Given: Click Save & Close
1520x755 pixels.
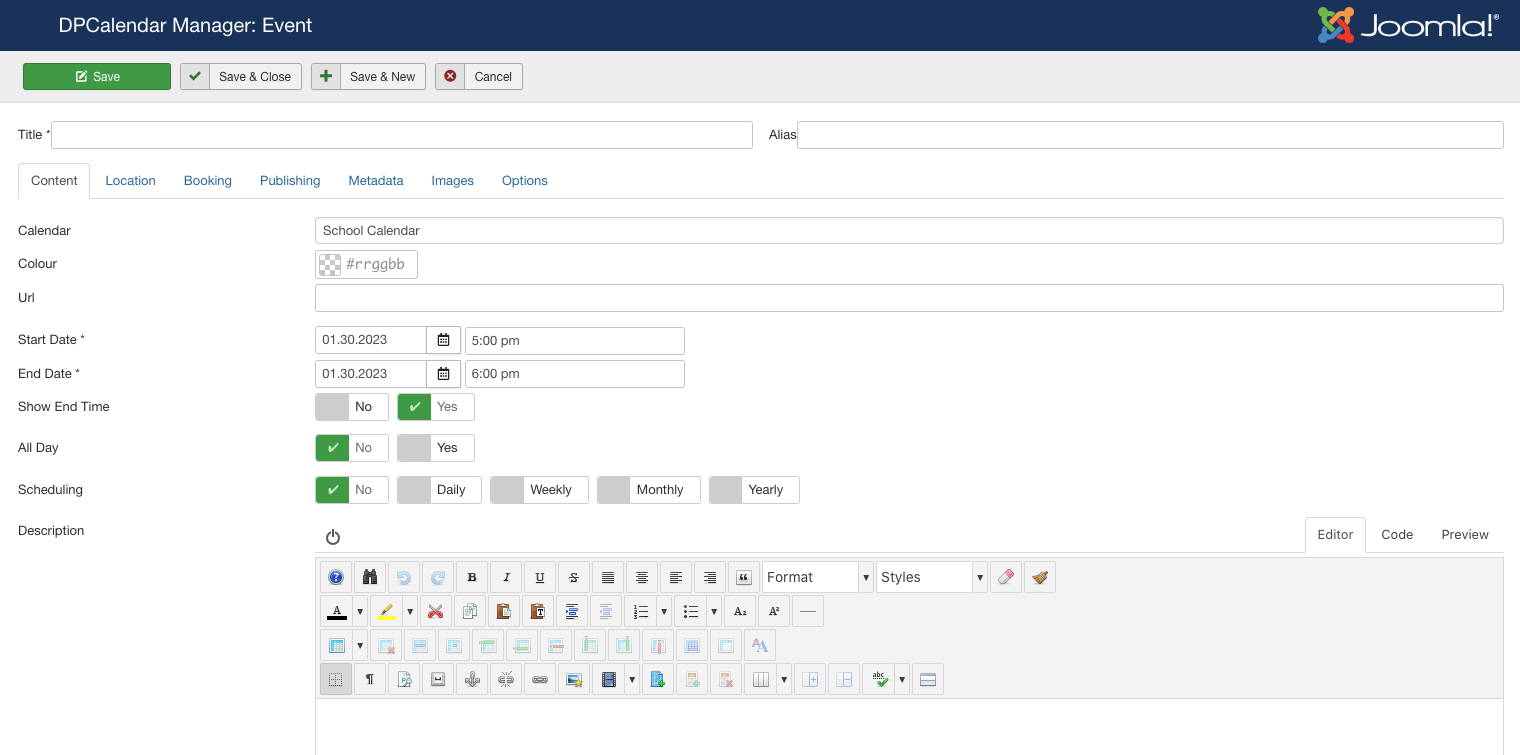Looking at the screenshot, I should click(x=241, y=77).
